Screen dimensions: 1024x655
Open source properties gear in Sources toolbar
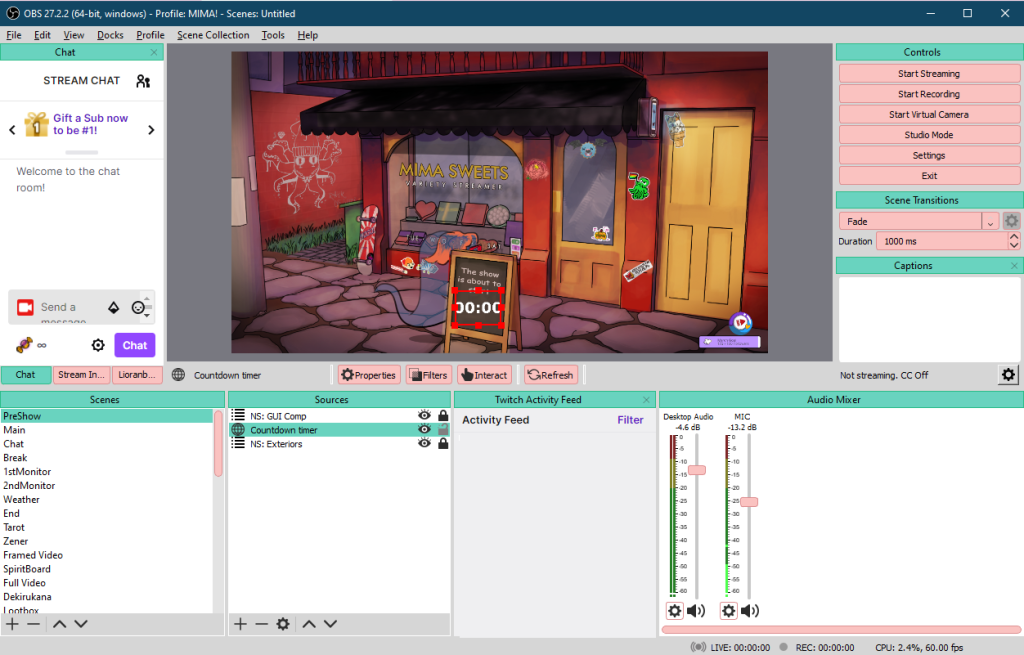tap(283, 624)
